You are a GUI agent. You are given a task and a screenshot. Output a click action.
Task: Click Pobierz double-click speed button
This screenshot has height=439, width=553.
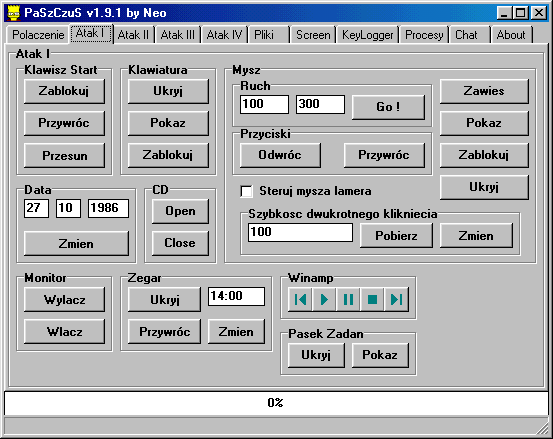point(396,235)
